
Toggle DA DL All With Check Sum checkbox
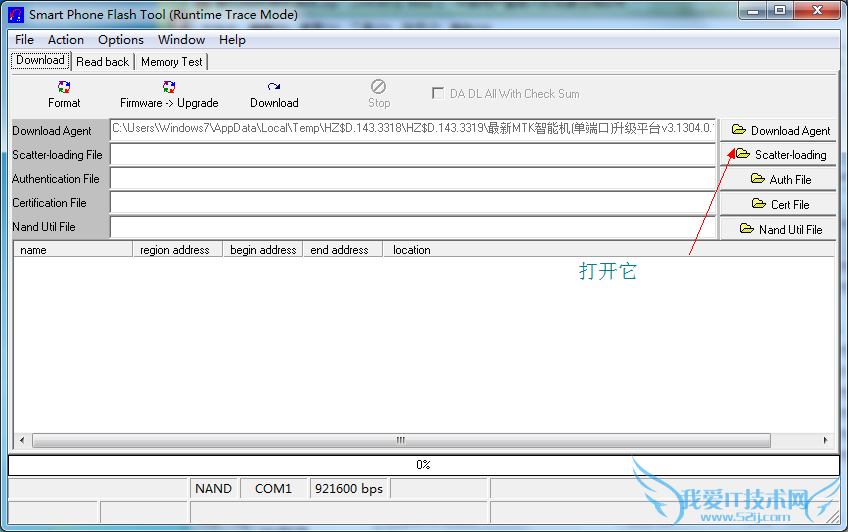click(x=438, y=94)
